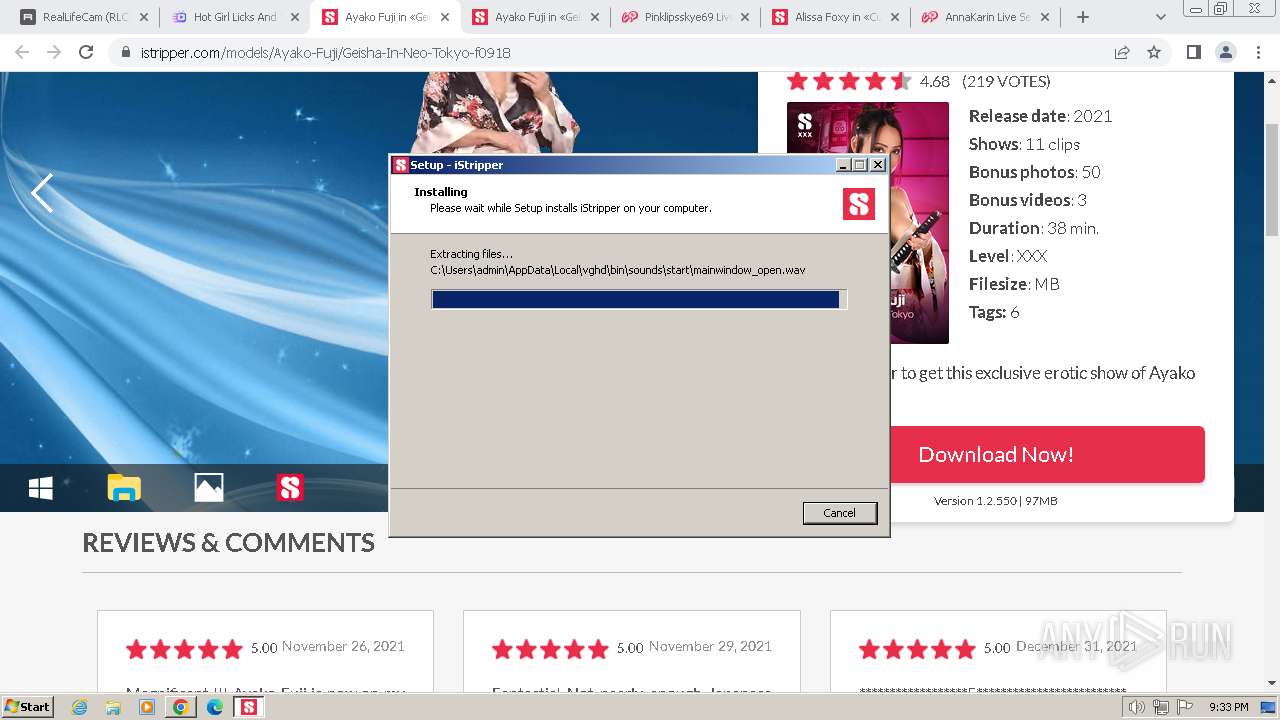Open the tab search dropdown arrow

pos(1161,17)
